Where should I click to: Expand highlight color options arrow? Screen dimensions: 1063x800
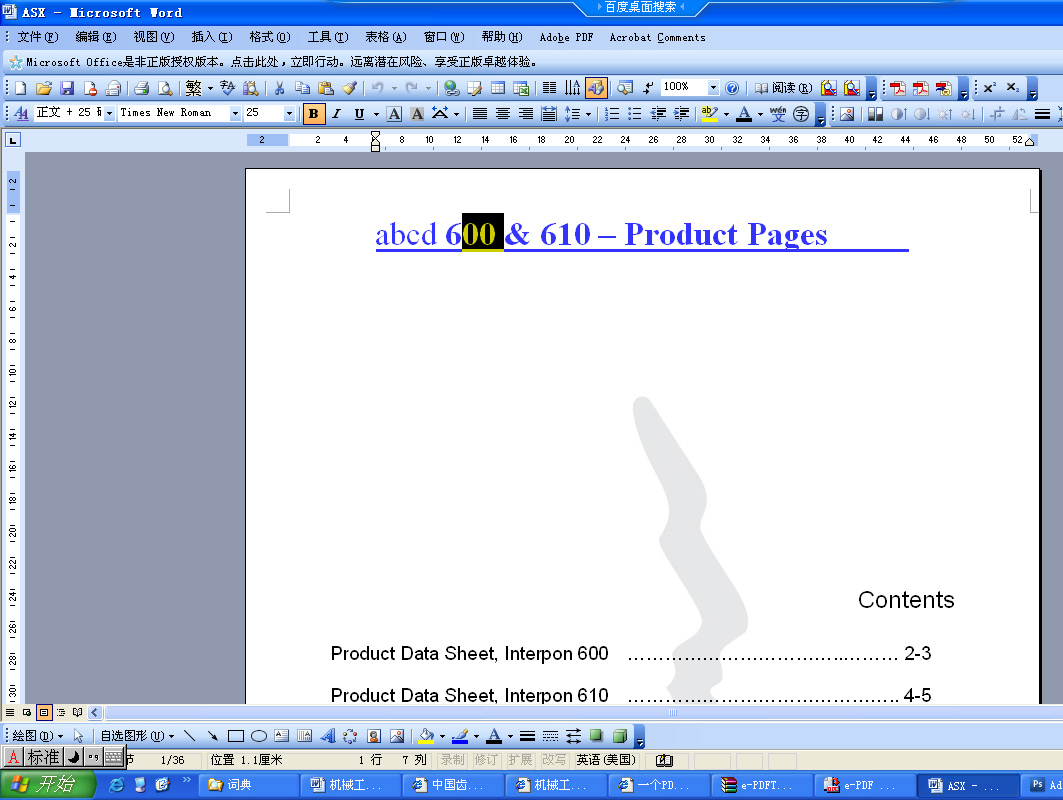click(x=727, y=114)
